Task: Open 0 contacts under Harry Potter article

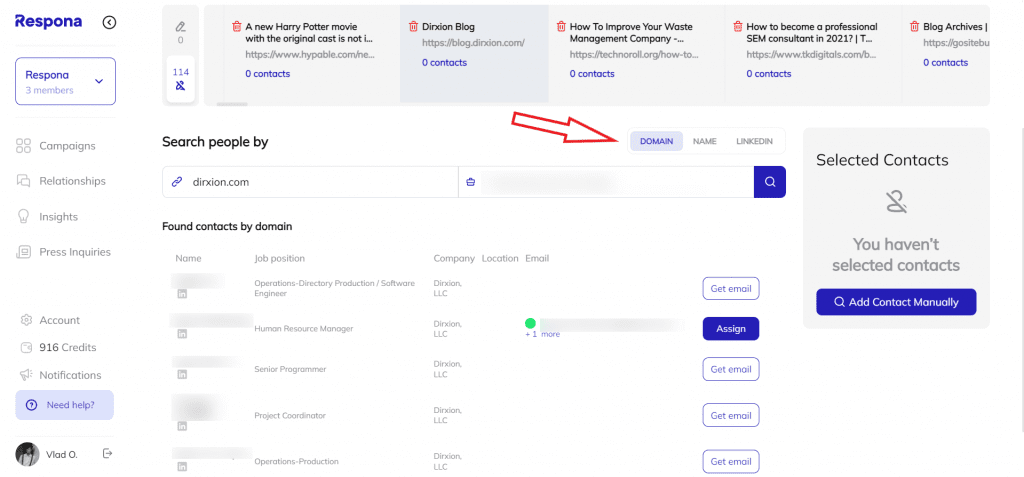Action: point(268,74)
